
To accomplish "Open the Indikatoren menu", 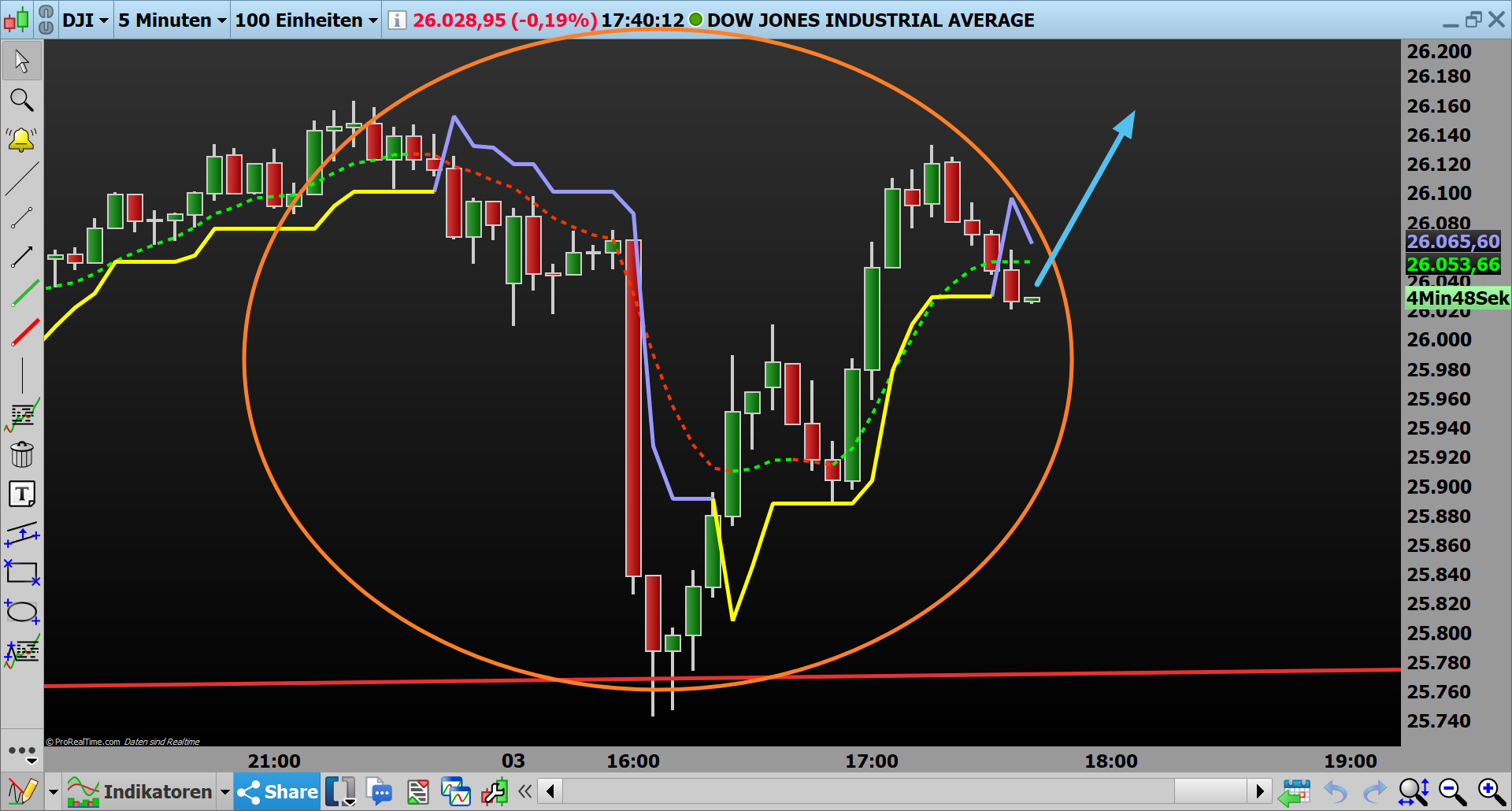I will pos(157,791).
